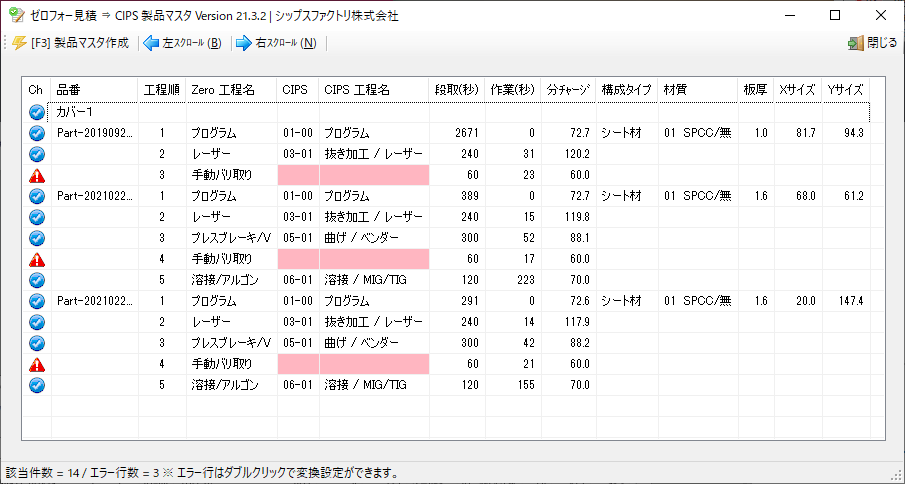Click the 分チャージ column header

[x=568, y=90]
